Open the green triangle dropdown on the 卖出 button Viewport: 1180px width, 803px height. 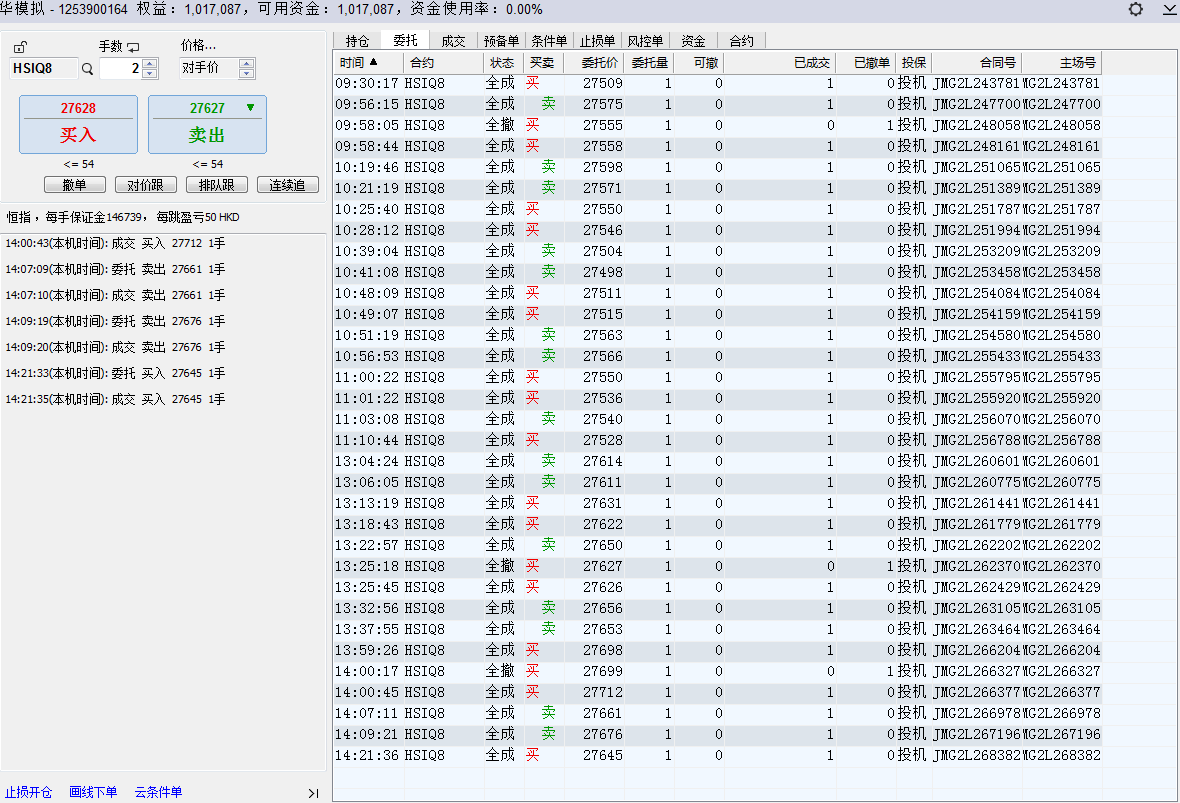250,108
